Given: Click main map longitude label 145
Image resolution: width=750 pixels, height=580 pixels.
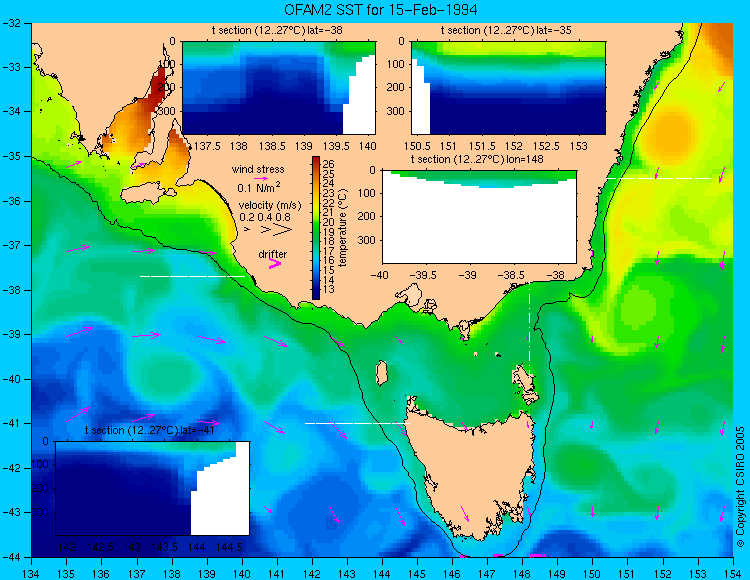Looking at the screenshot, I should [417, 573].
